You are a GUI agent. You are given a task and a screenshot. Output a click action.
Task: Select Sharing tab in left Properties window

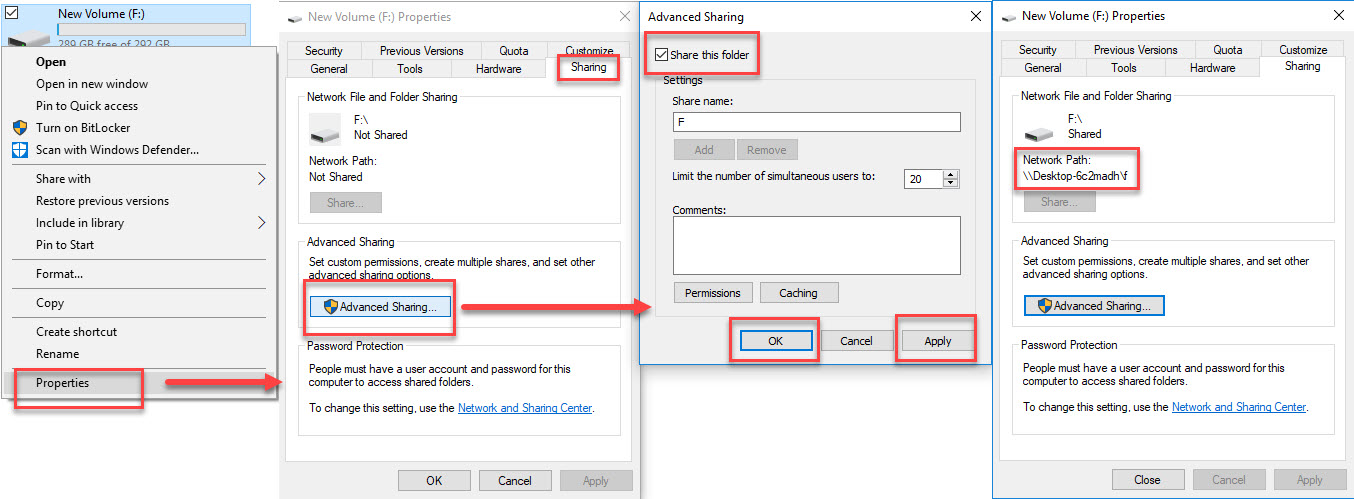[589, 67]
